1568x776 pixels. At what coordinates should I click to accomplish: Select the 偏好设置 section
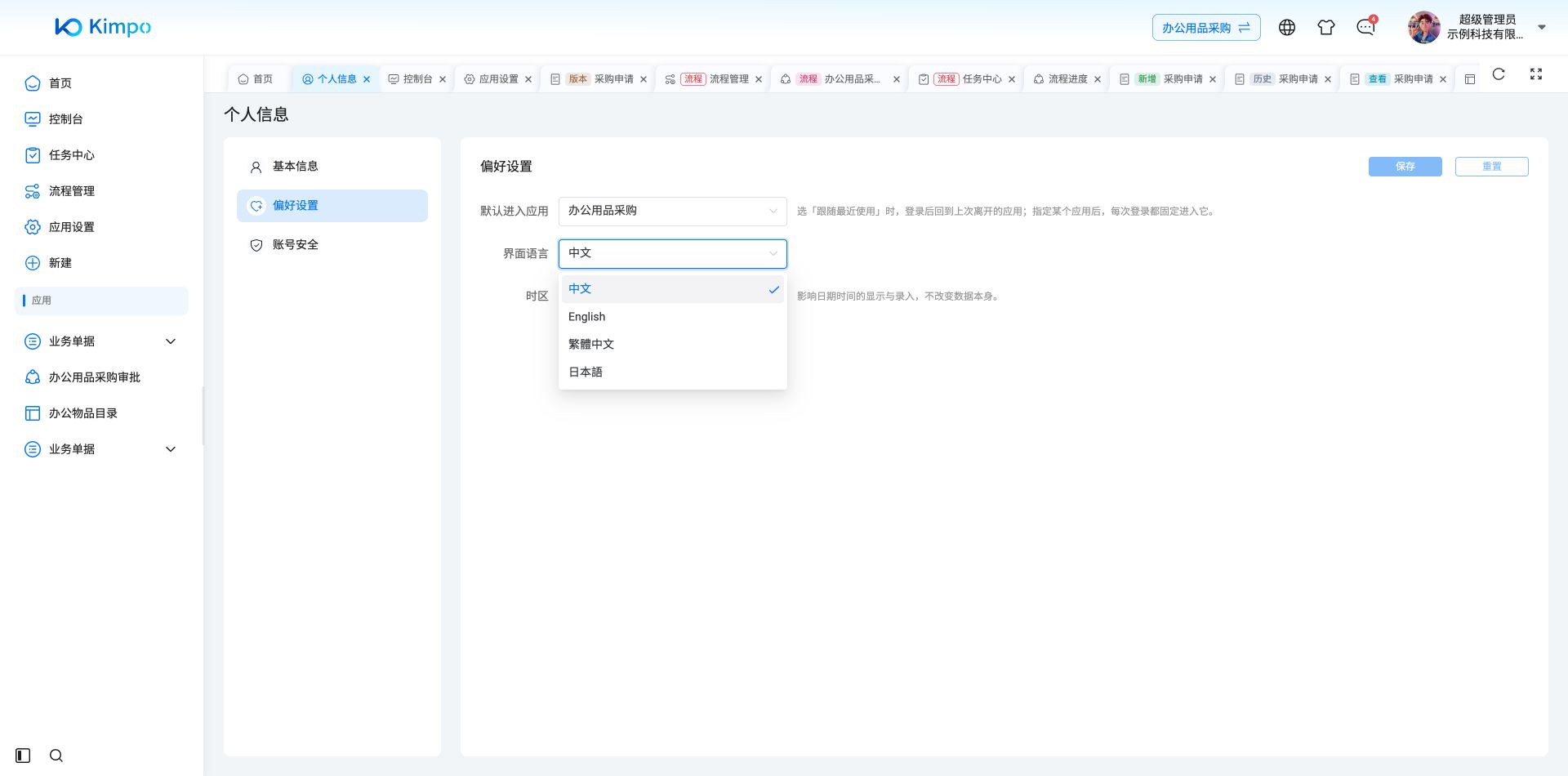point(332,206)
